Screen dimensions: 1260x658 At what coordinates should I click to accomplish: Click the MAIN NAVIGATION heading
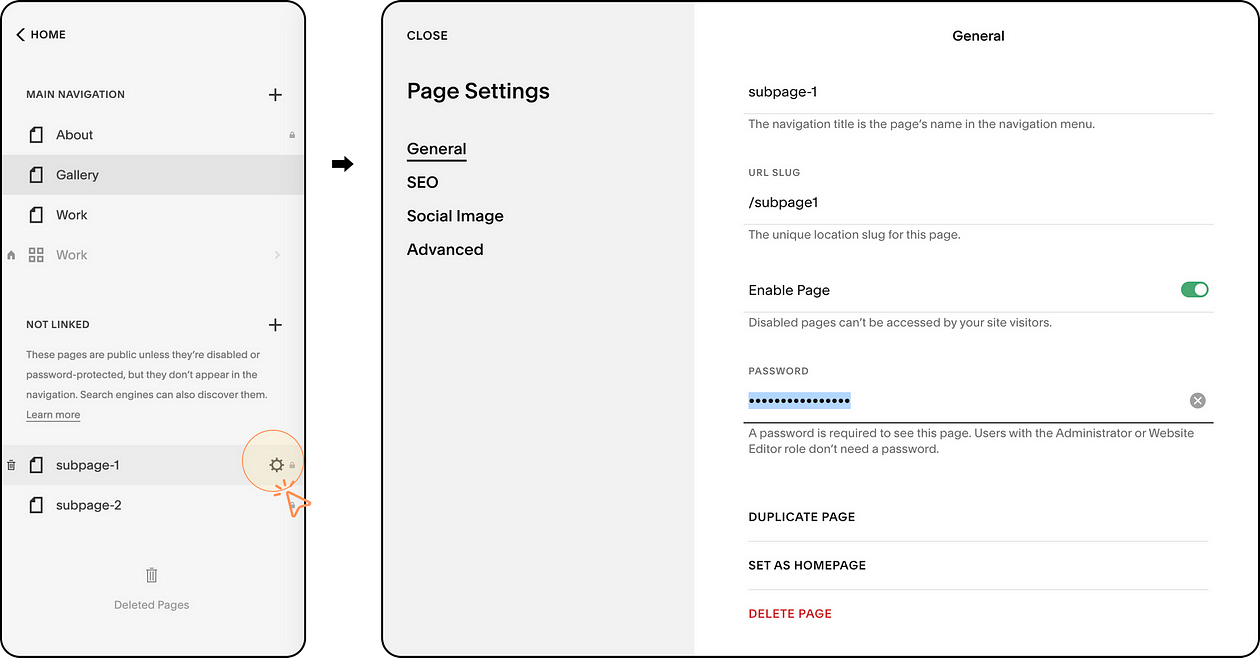pos(76,95)
